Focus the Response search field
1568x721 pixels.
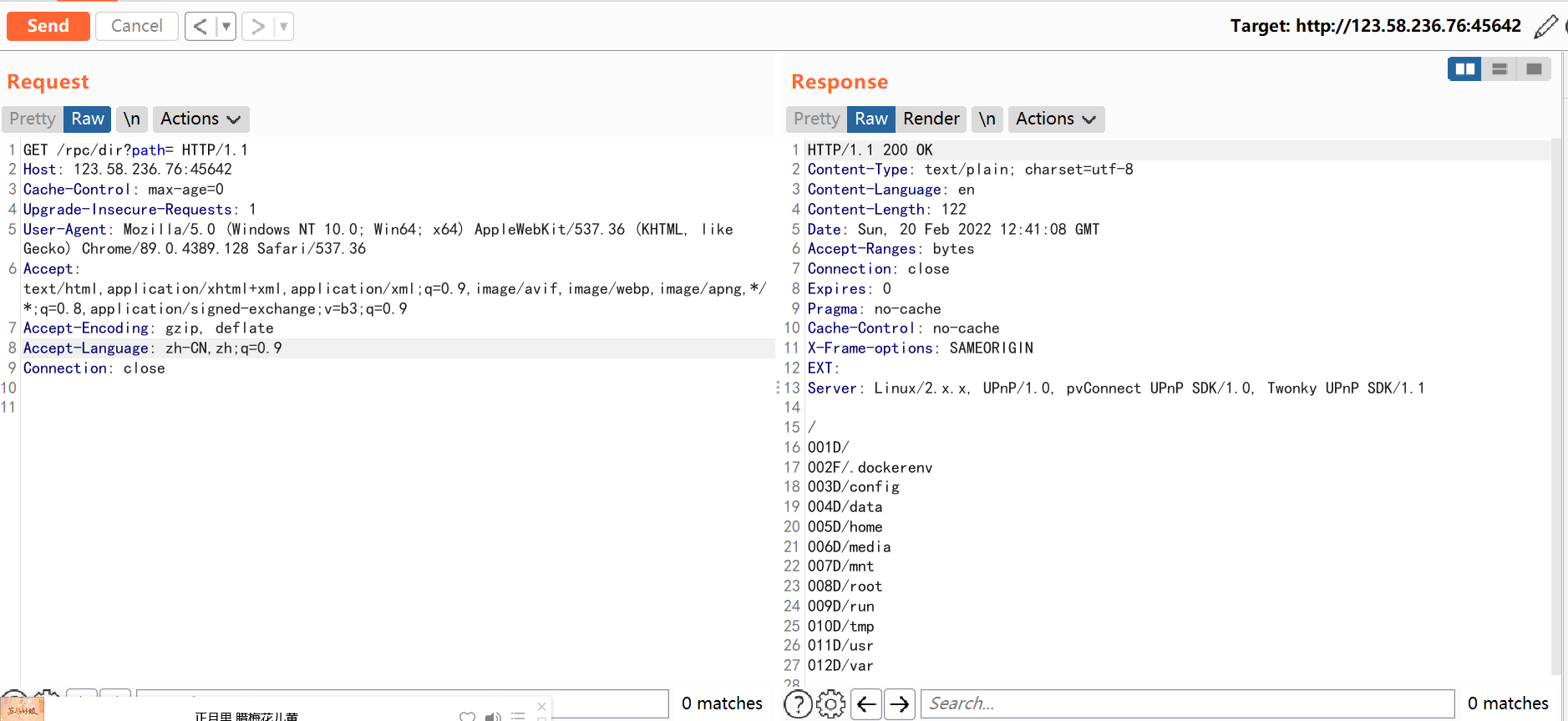click(x=1188, y=704)
